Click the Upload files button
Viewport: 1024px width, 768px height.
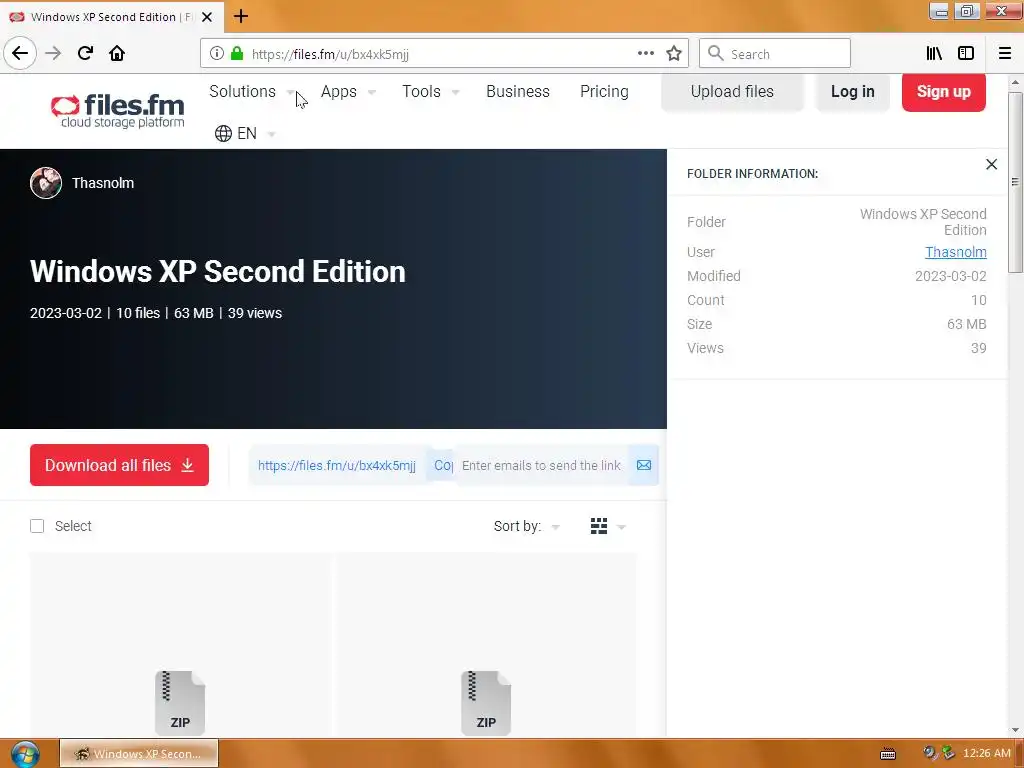(732, 91)
